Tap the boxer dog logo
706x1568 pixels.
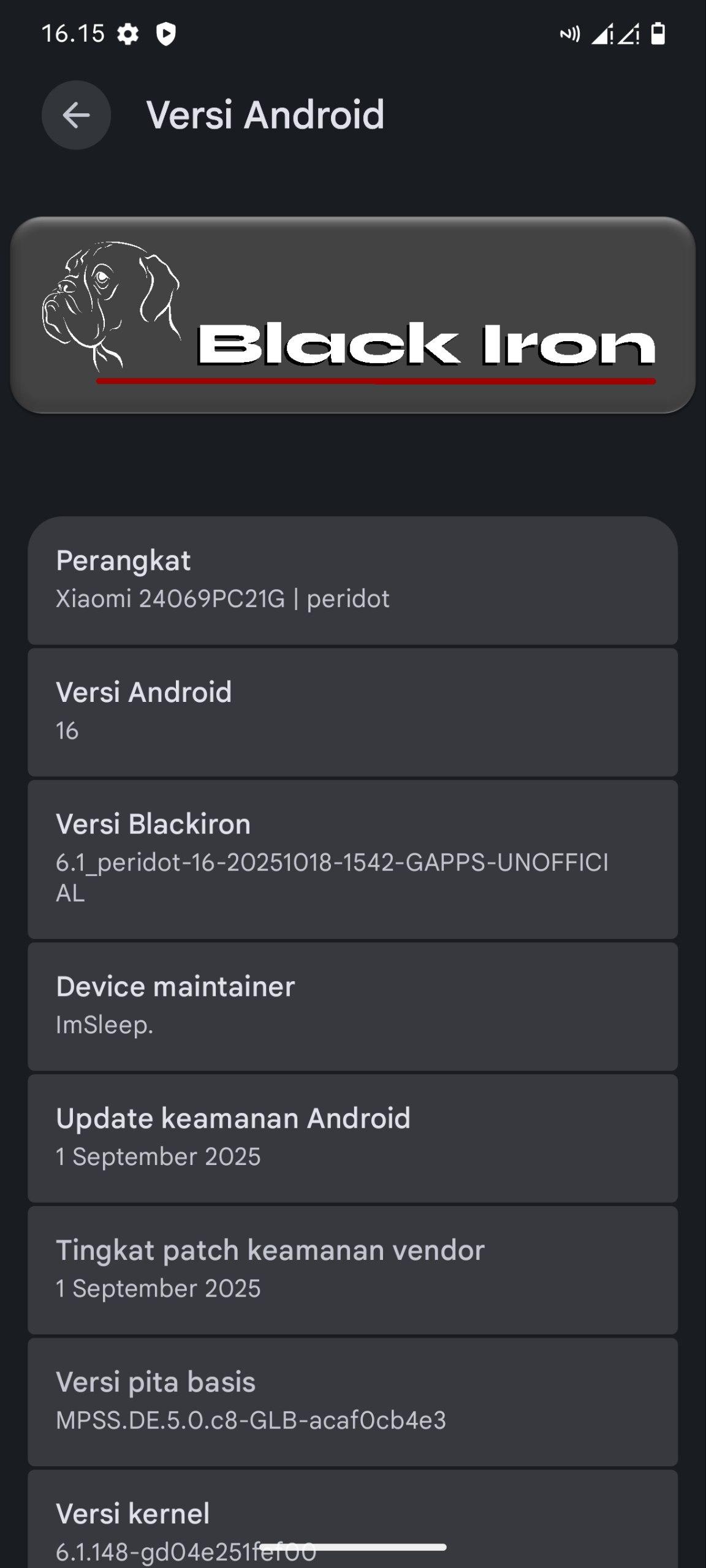110,304
